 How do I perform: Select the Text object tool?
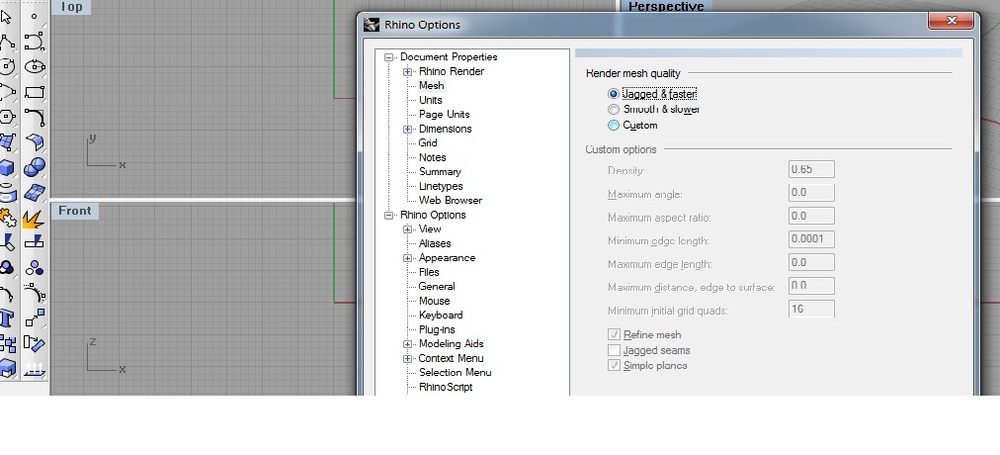[x=7, y=318]
